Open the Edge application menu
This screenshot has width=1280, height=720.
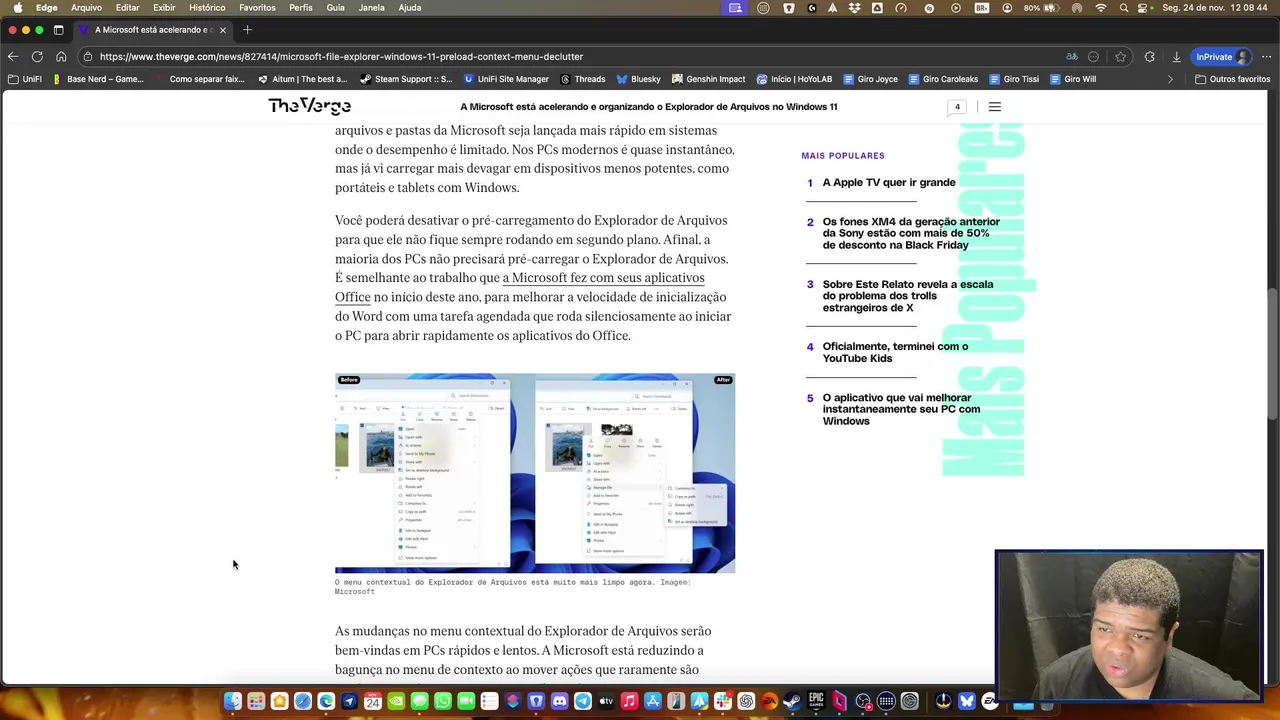[47, 8]
